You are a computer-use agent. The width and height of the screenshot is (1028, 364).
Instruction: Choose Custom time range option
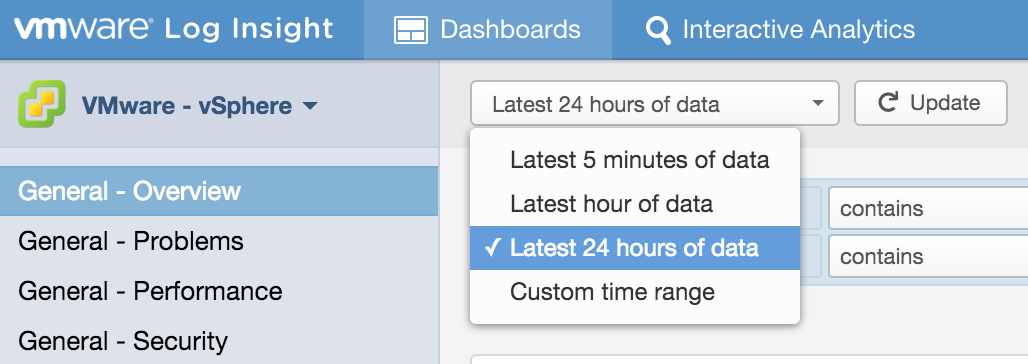click(x=635, y=292)
